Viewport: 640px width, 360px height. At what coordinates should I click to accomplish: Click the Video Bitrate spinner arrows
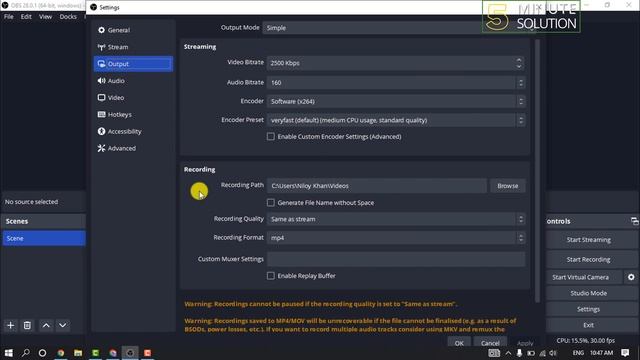pyautogui.click(x=519, y=63)
